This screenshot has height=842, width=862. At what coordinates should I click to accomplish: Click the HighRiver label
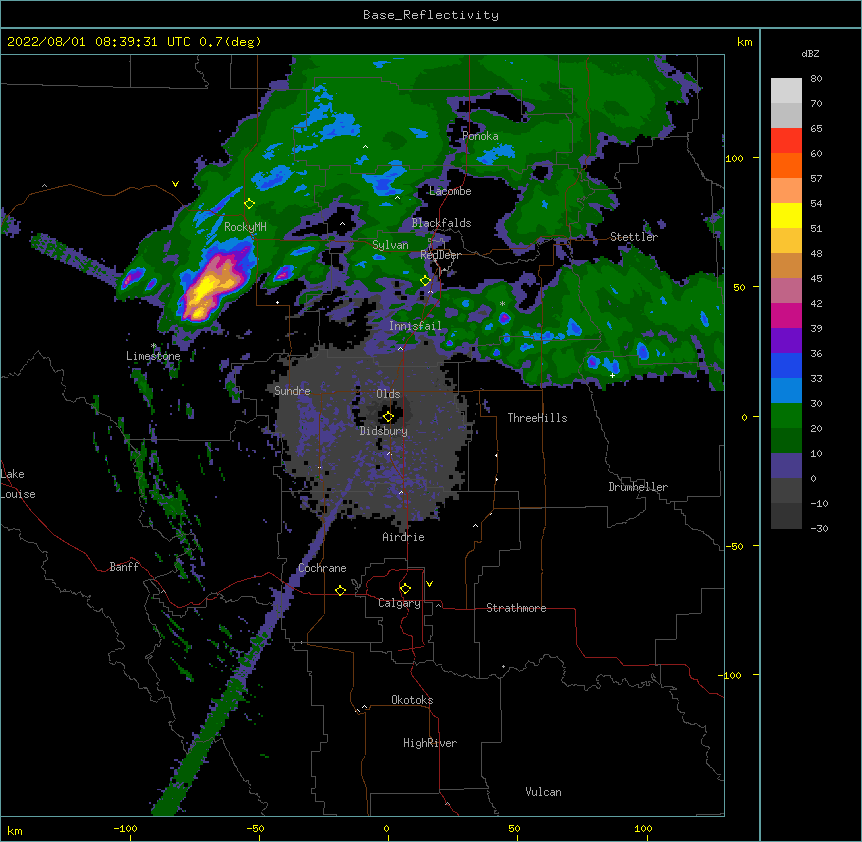430,743
